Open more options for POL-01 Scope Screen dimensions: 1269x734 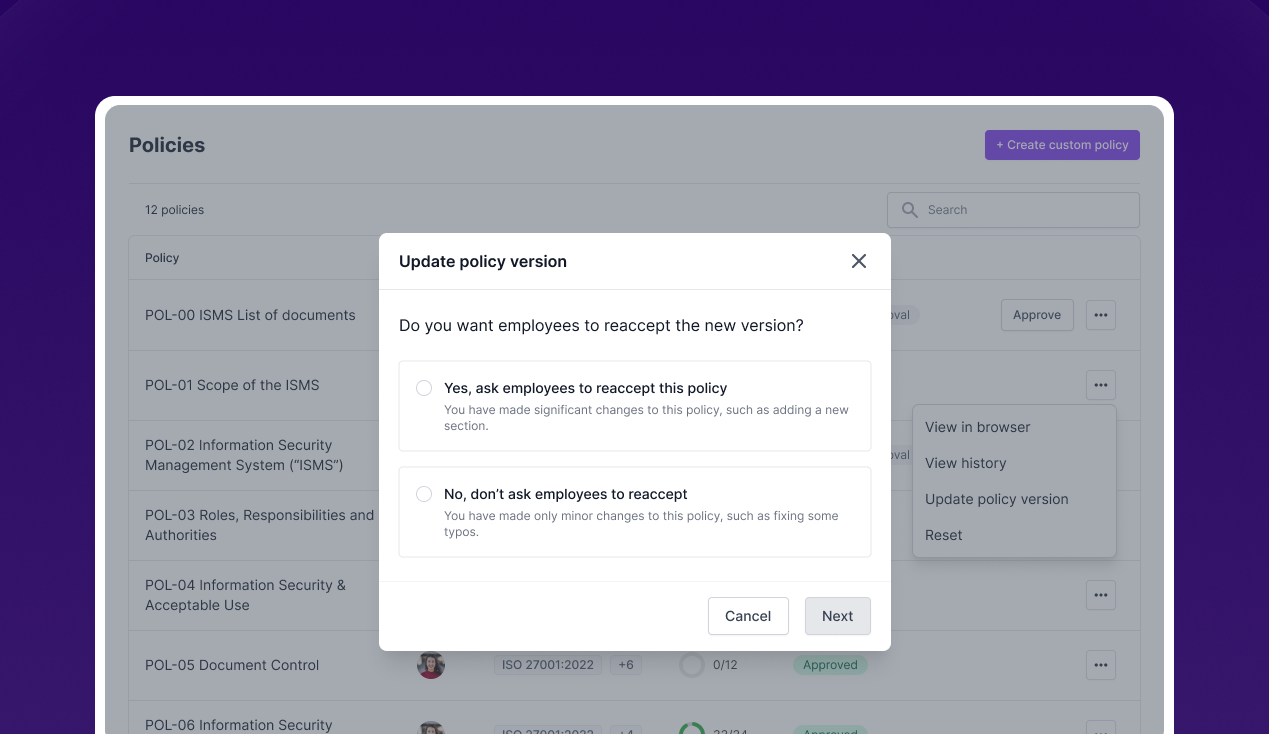[1100, 385]
